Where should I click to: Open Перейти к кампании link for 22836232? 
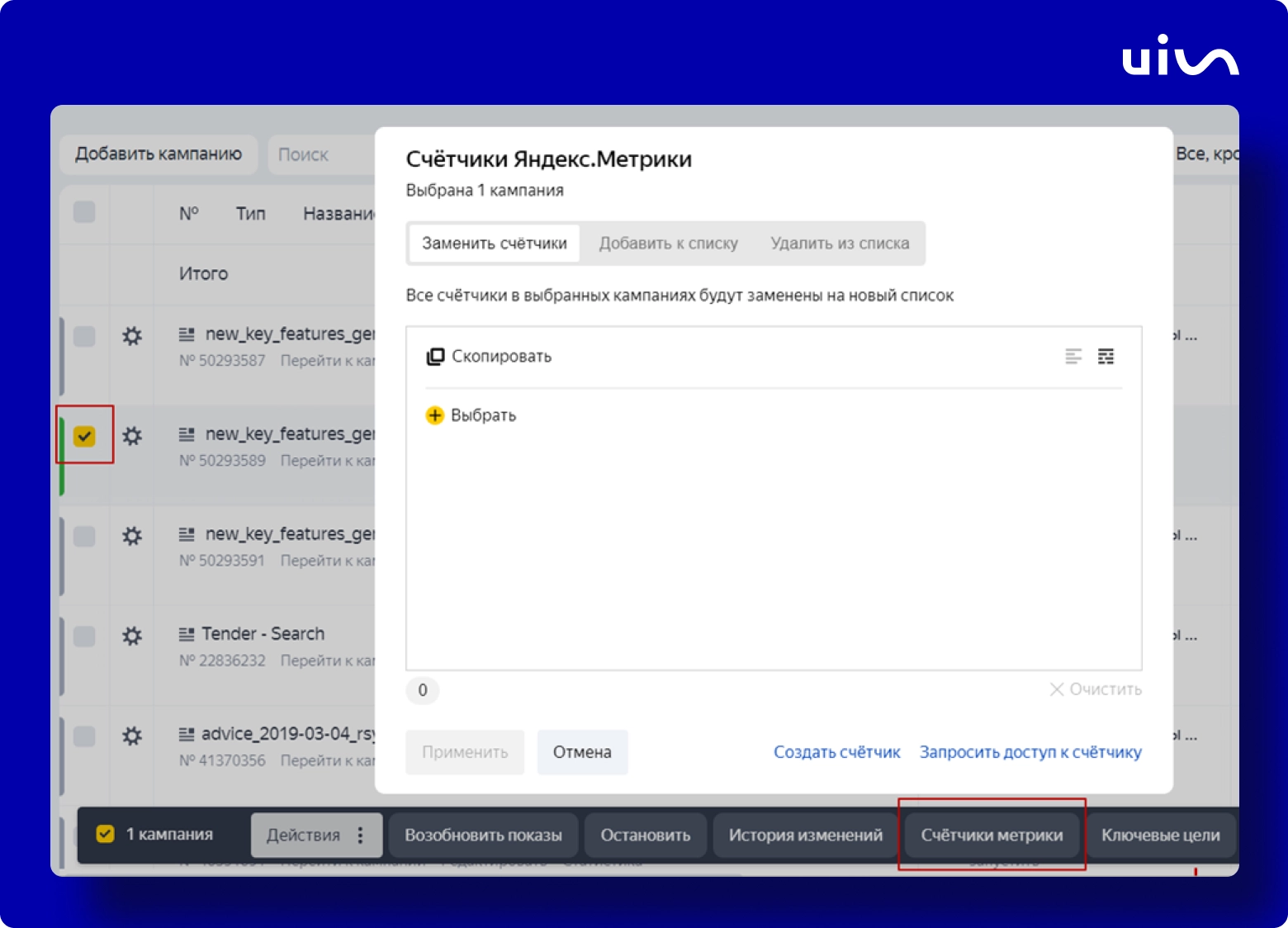[328, 660]
